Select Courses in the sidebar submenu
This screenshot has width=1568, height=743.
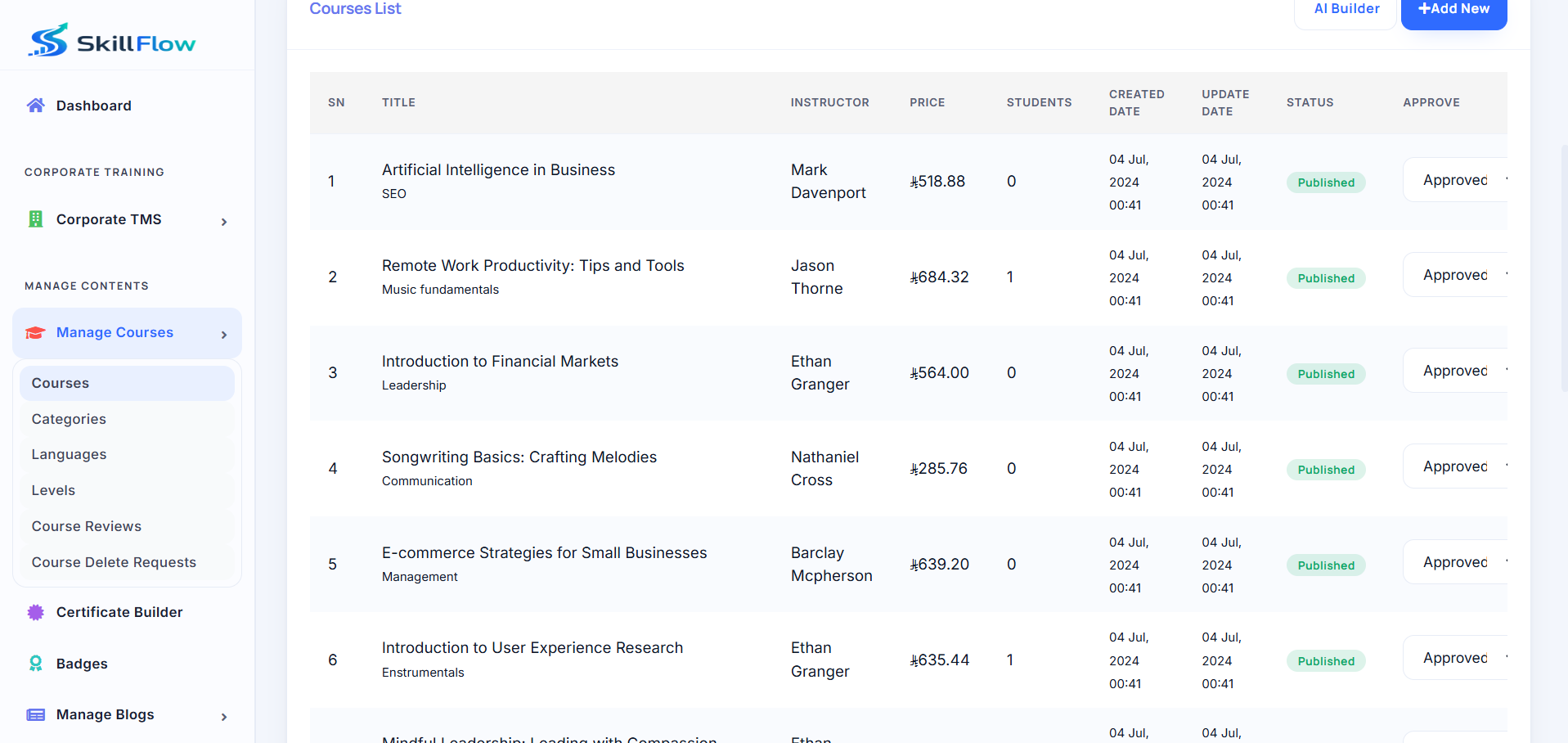coord(127,383)
